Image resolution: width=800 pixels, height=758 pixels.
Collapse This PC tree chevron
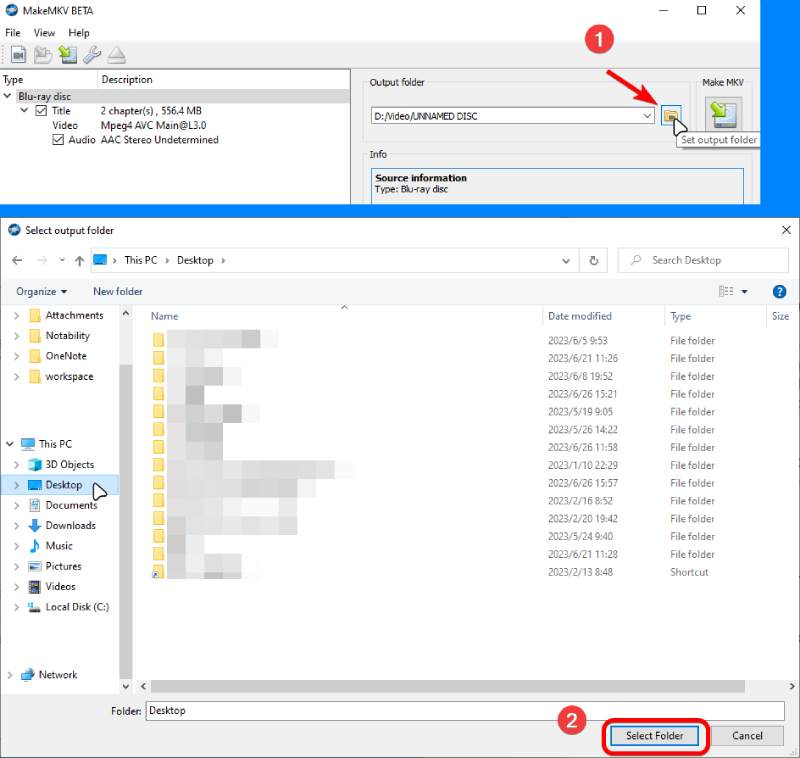[x=10, y=444]
